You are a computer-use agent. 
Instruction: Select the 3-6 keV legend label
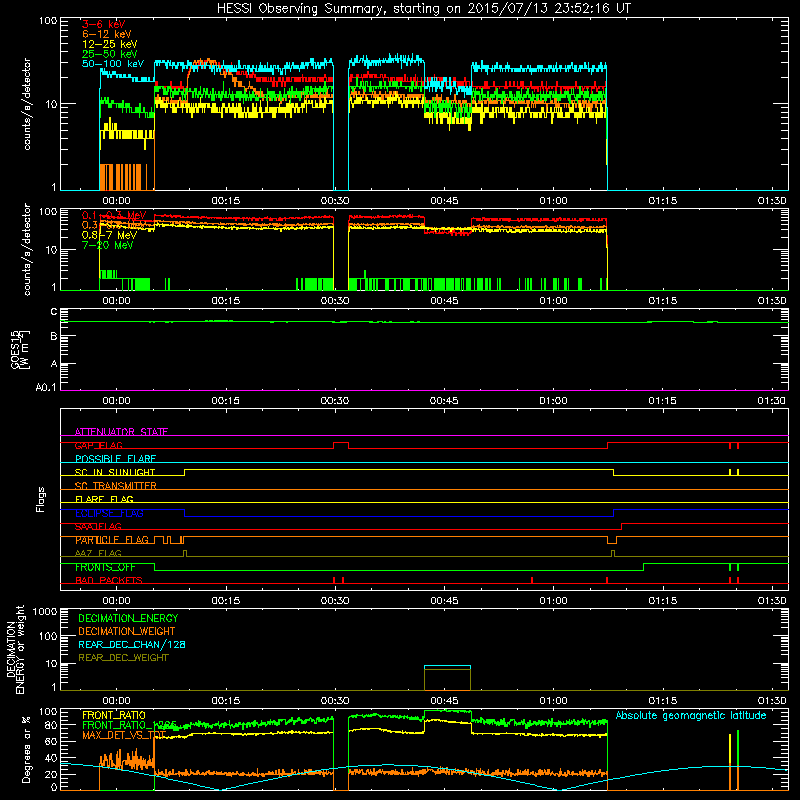(x=104, y=24)
